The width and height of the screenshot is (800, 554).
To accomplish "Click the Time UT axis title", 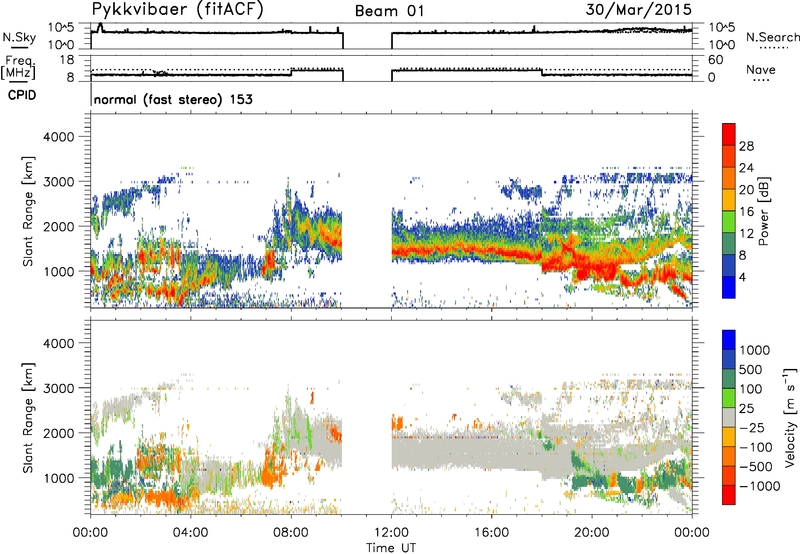I will 391,548.
